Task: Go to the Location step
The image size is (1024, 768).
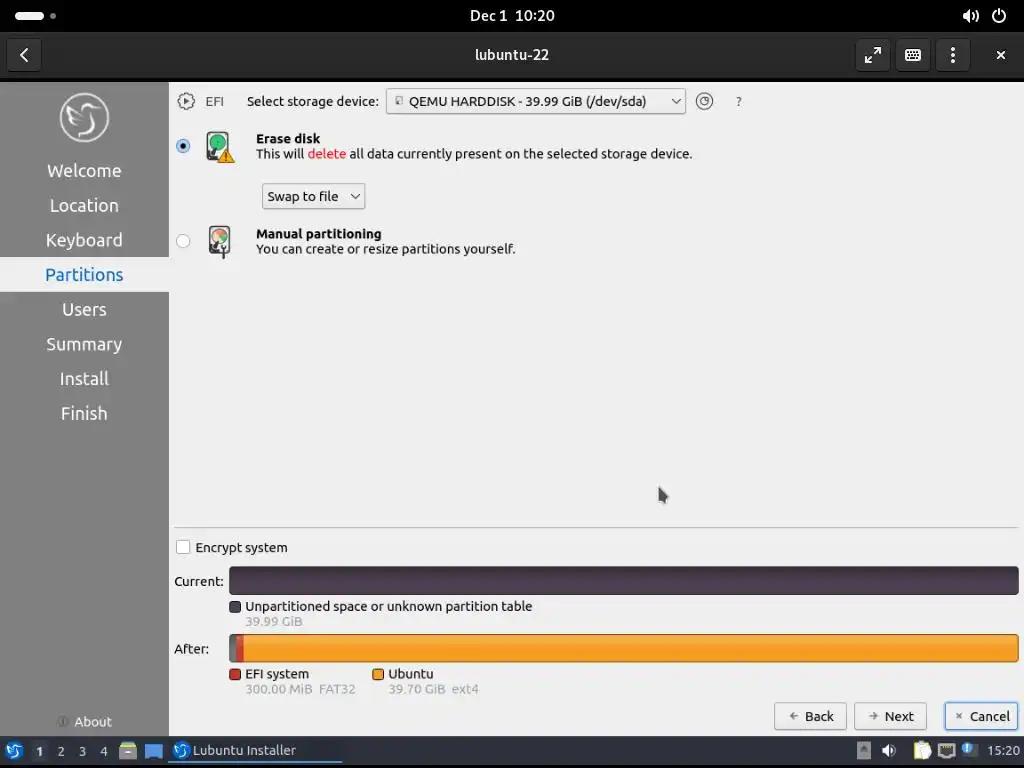Action: [84, 206]
